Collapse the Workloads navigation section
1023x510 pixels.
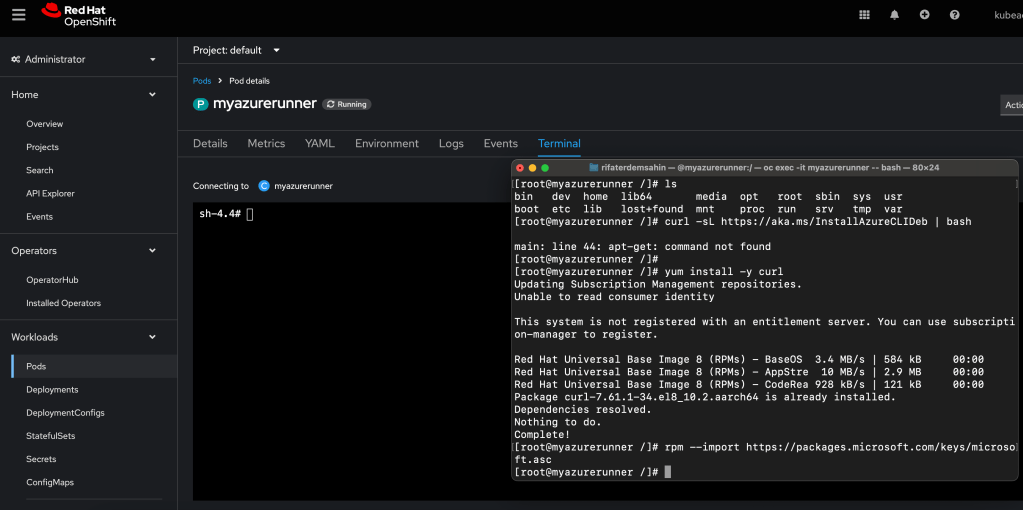[x=84, y=337]
